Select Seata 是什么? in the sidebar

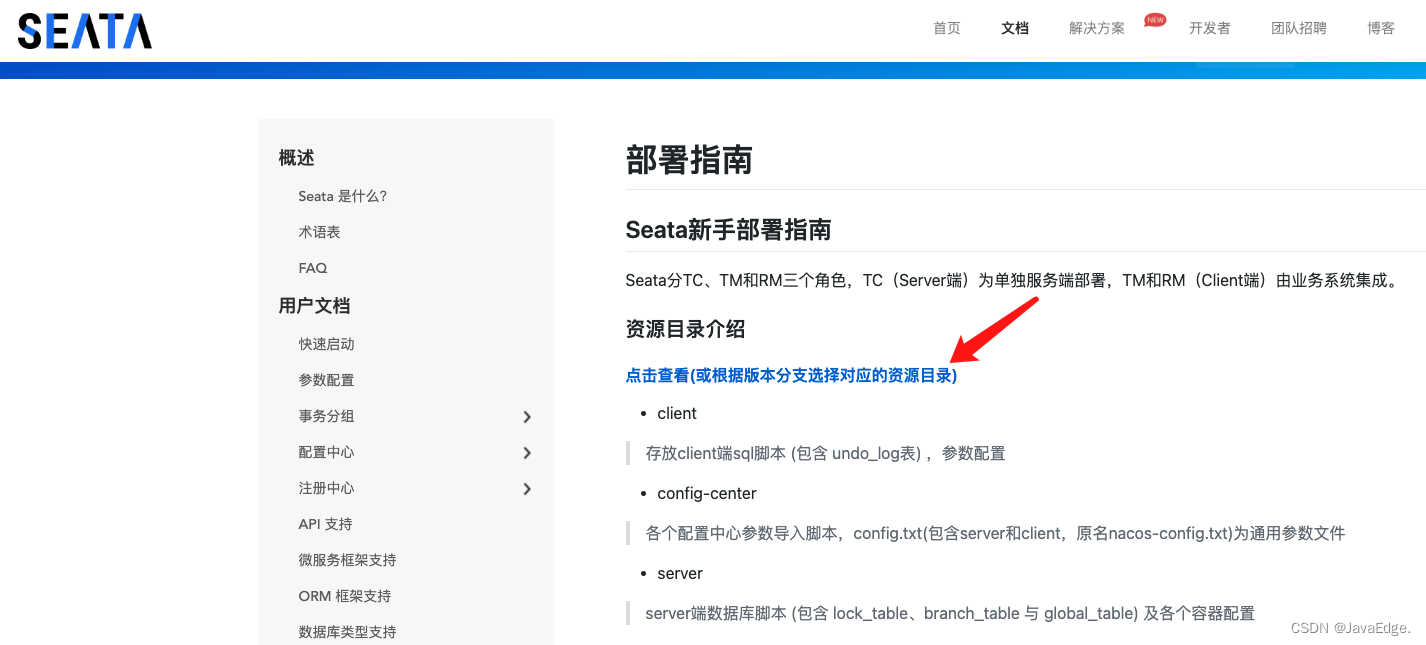(x=340, y=195)
